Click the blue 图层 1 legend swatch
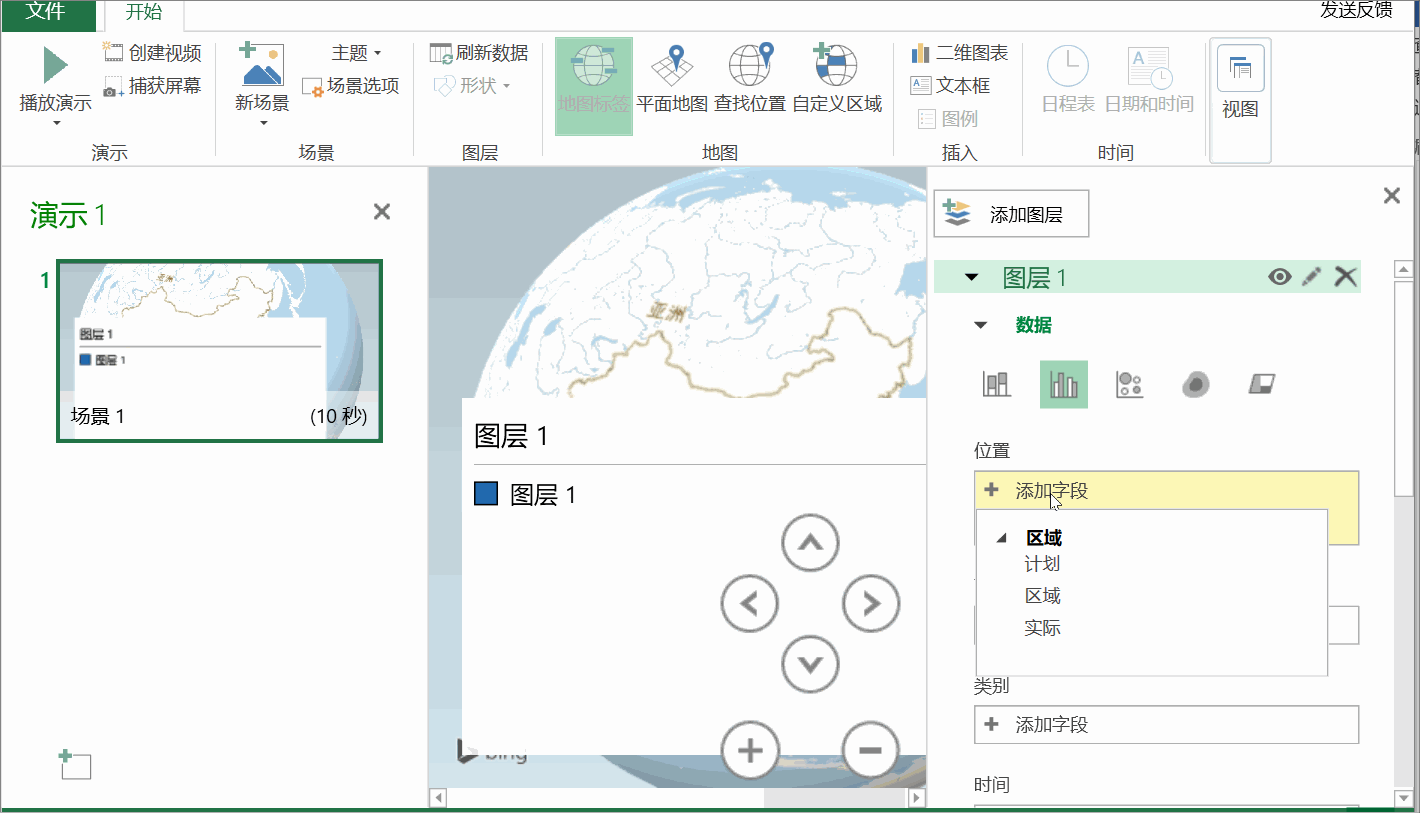 point(486,494)
